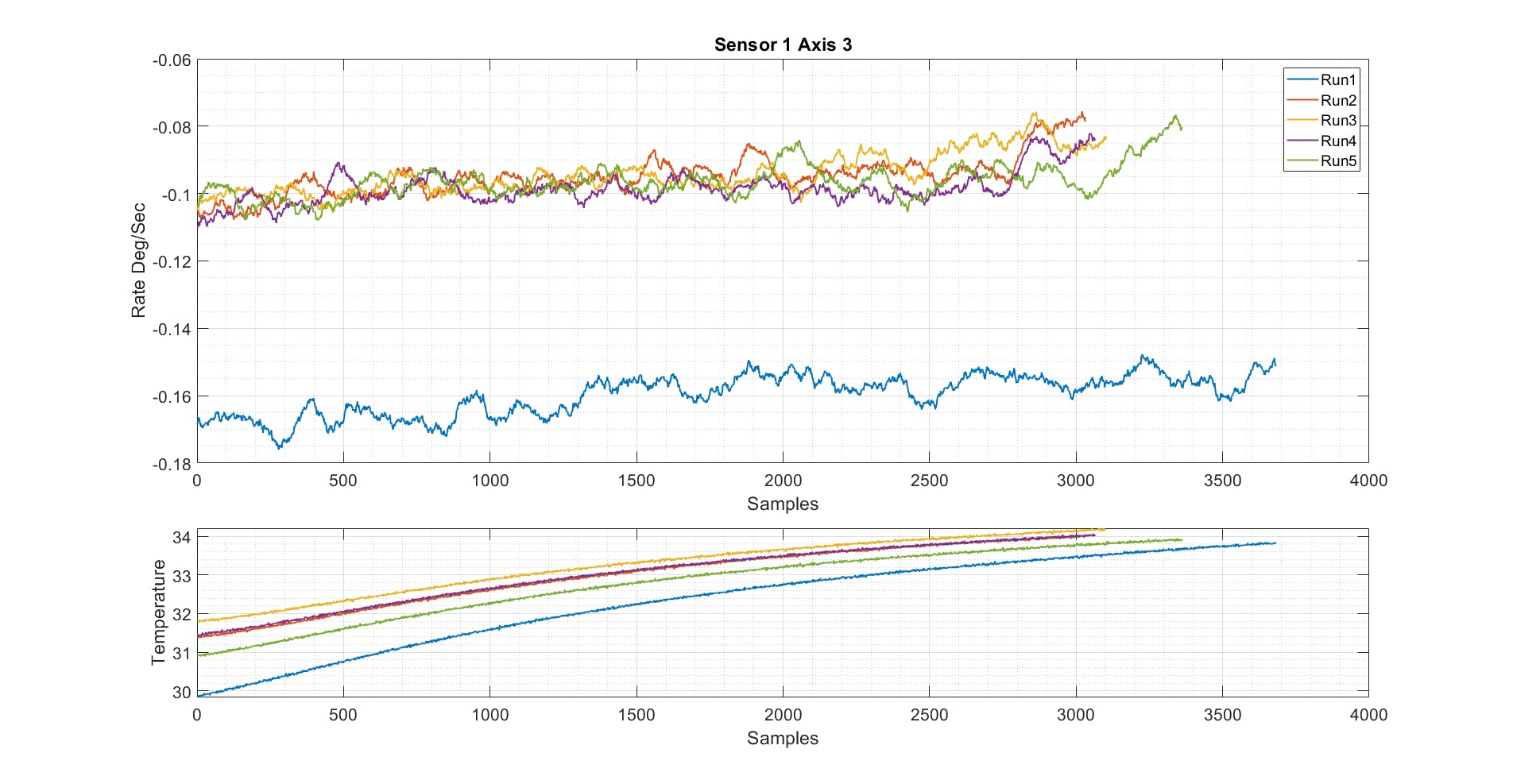This screenshot has width=1513, height=784.
Task: Select the Run4 label in the legend
Action: click(1338, 141)
